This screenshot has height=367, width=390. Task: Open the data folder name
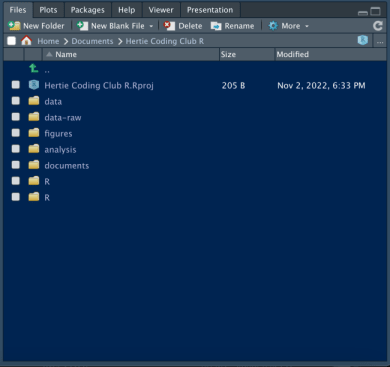pos(53,101)
